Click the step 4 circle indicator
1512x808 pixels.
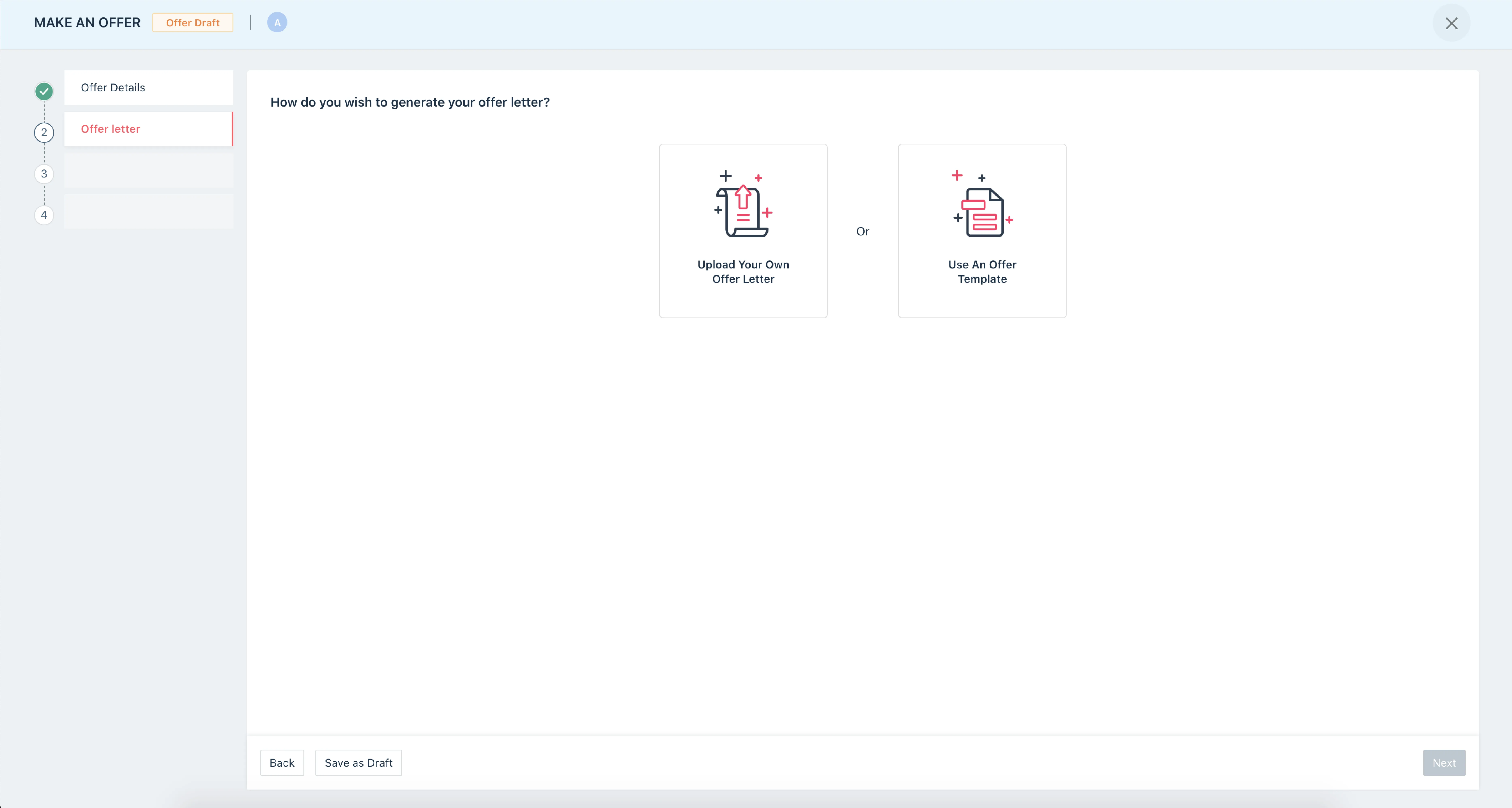pyautogui.click(x=44, y=215)
